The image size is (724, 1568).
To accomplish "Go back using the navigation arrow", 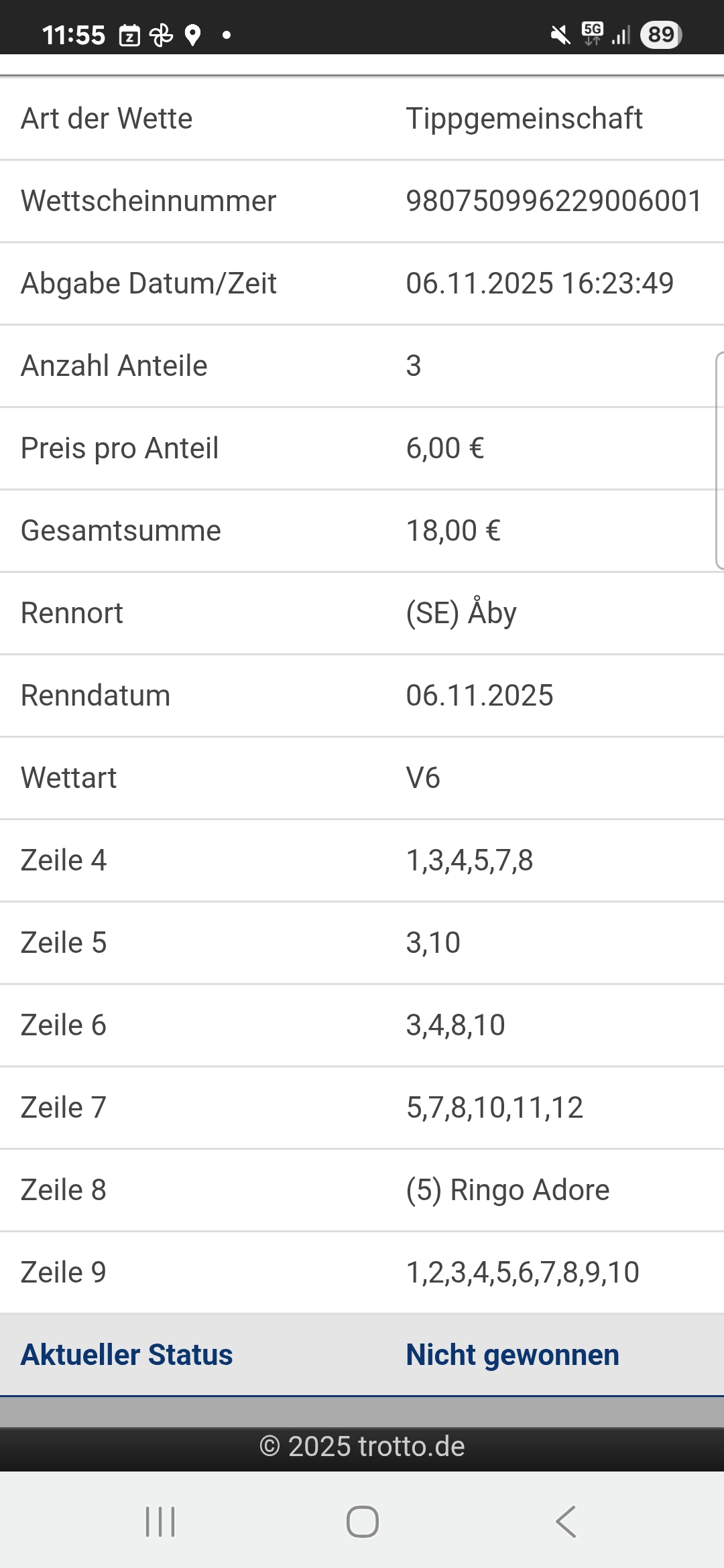I will pyautogui.click(x=565, y=1522).
